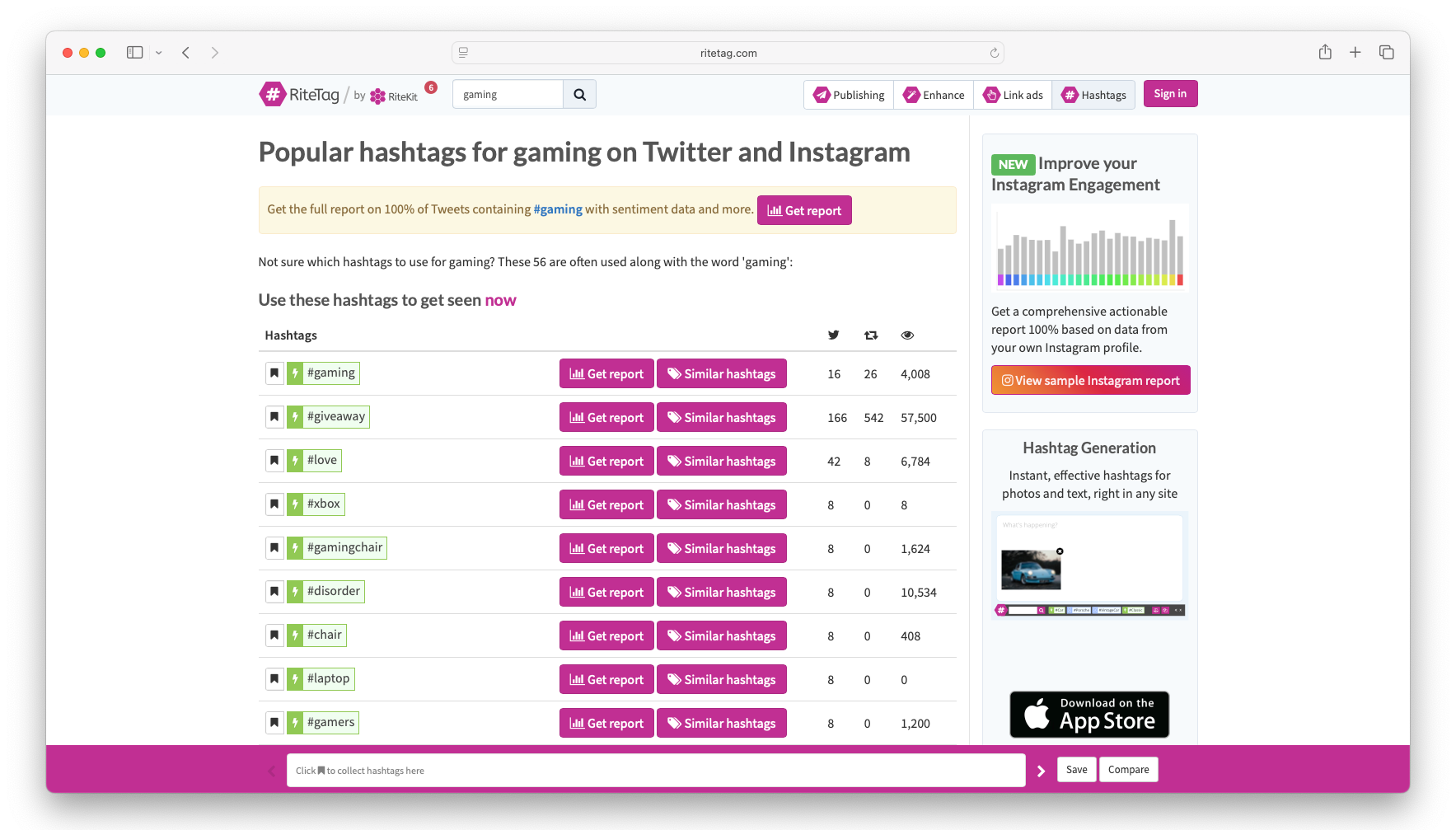
Task: Go forward with Safari's forward arrow
Action: [x=215, y=53]
